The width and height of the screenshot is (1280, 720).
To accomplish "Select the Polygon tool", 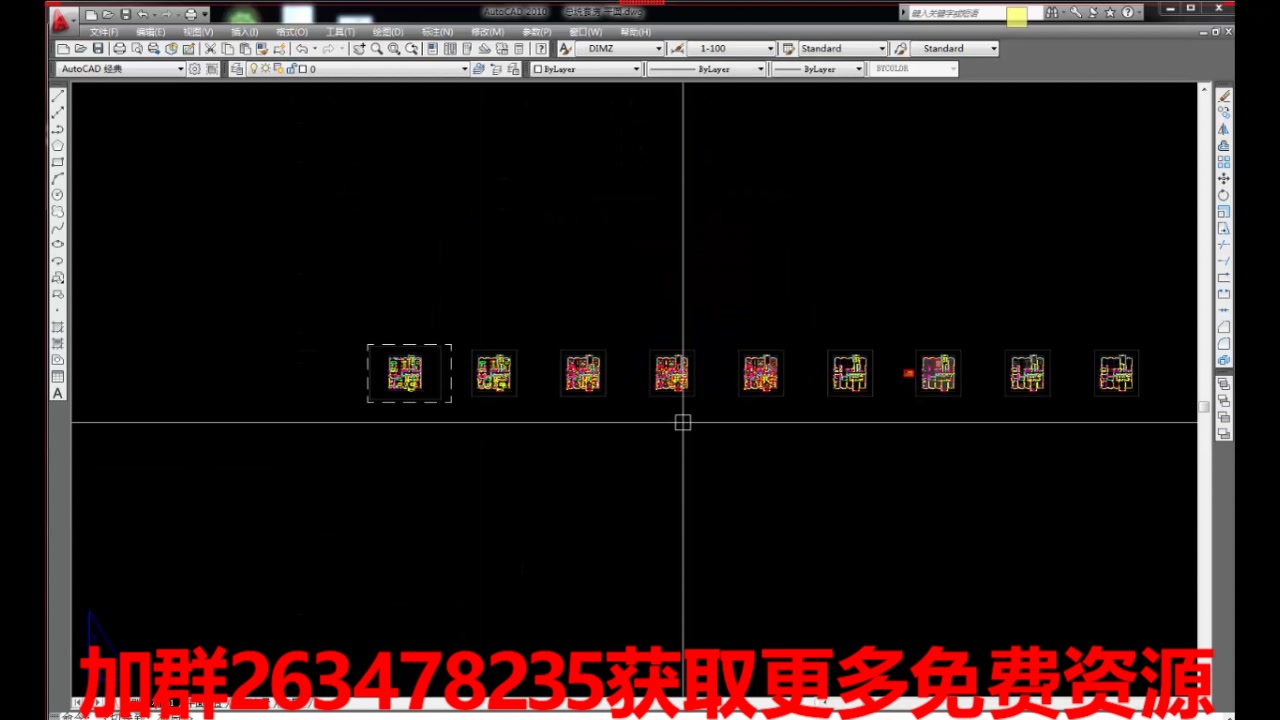I will coord(58,146).
